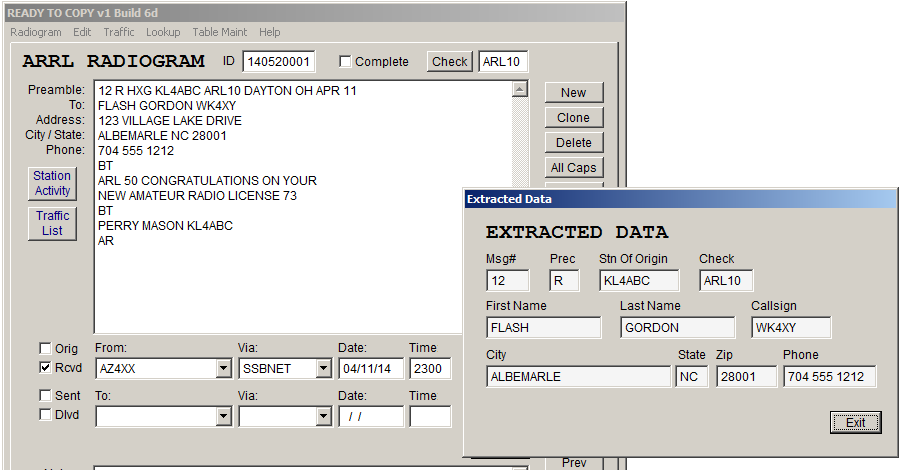Click the First Name field FLASH

pos(543,328)
